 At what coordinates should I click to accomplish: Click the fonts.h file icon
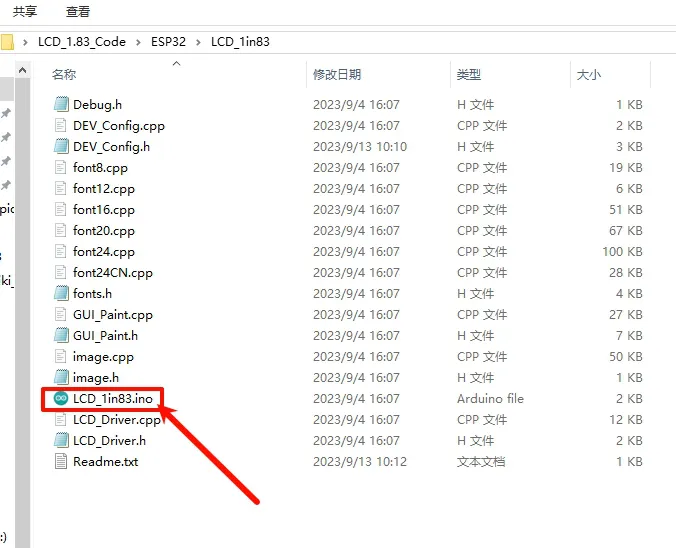pyautogui.click(x=61, y=293)
